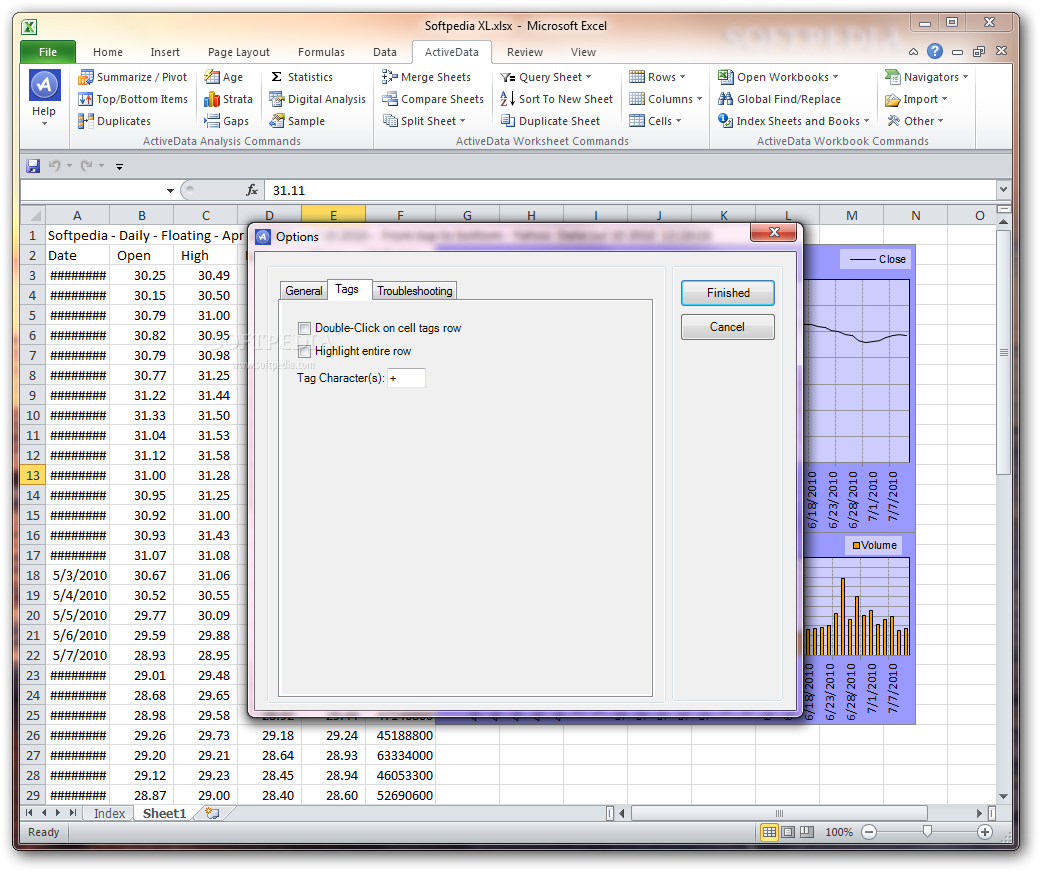The image size is (1040, 871).
Task: Switch to Page Layout view icon
Action: [788, 832]
